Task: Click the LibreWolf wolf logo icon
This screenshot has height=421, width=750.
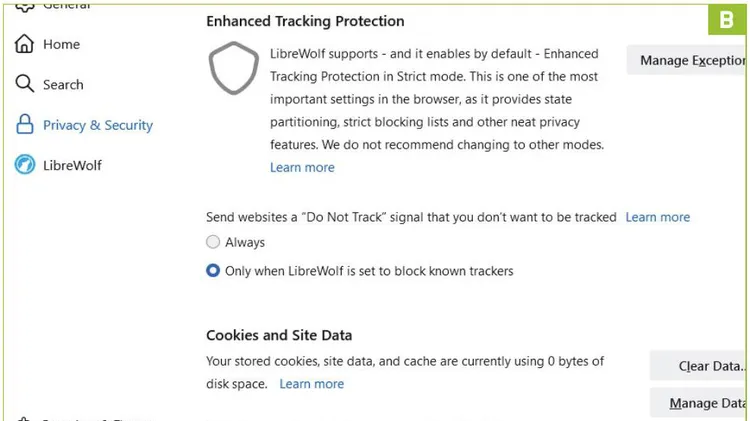Action: pos(24,165)
